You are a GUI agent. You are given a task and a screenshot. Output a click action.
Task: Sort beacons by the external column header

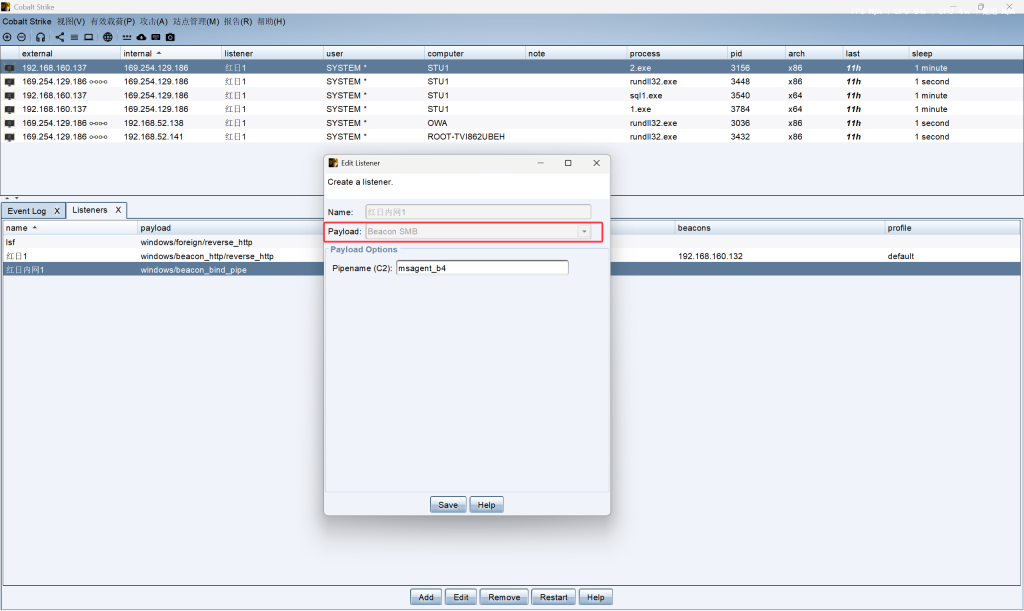pyautogui.click(x=69, y=54)
